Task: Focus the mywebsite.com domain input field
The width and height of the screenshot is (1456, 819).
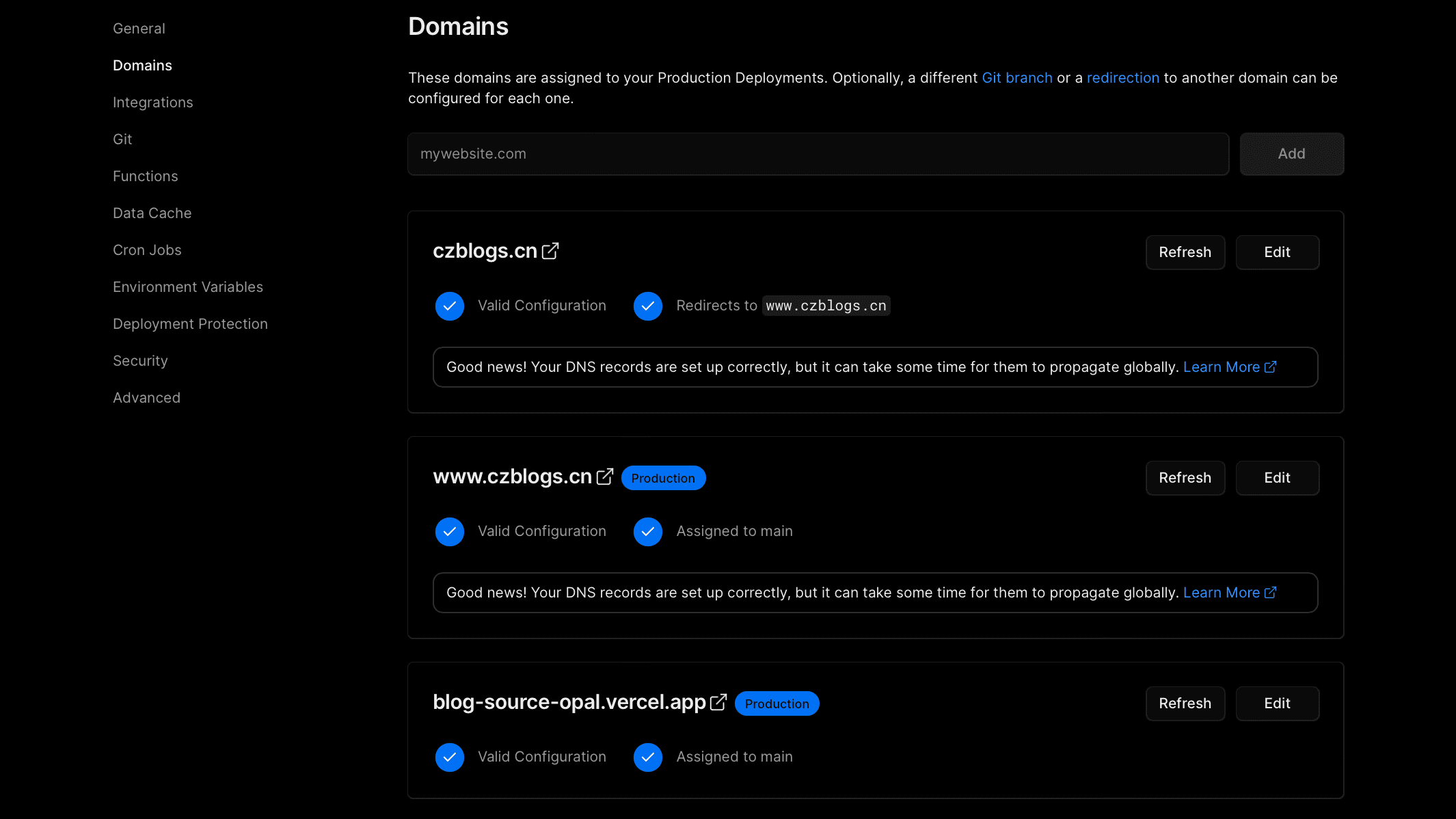Action: coord(818,154)
